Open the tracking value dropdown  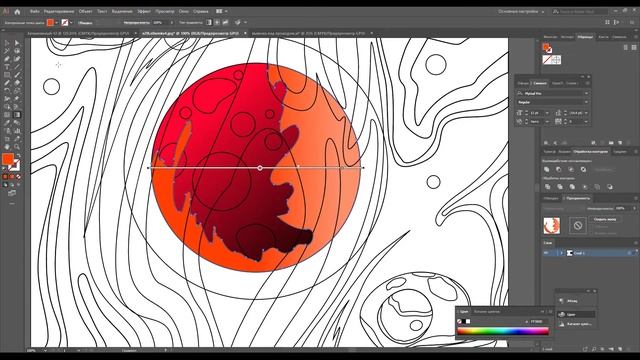coord(587,122)
